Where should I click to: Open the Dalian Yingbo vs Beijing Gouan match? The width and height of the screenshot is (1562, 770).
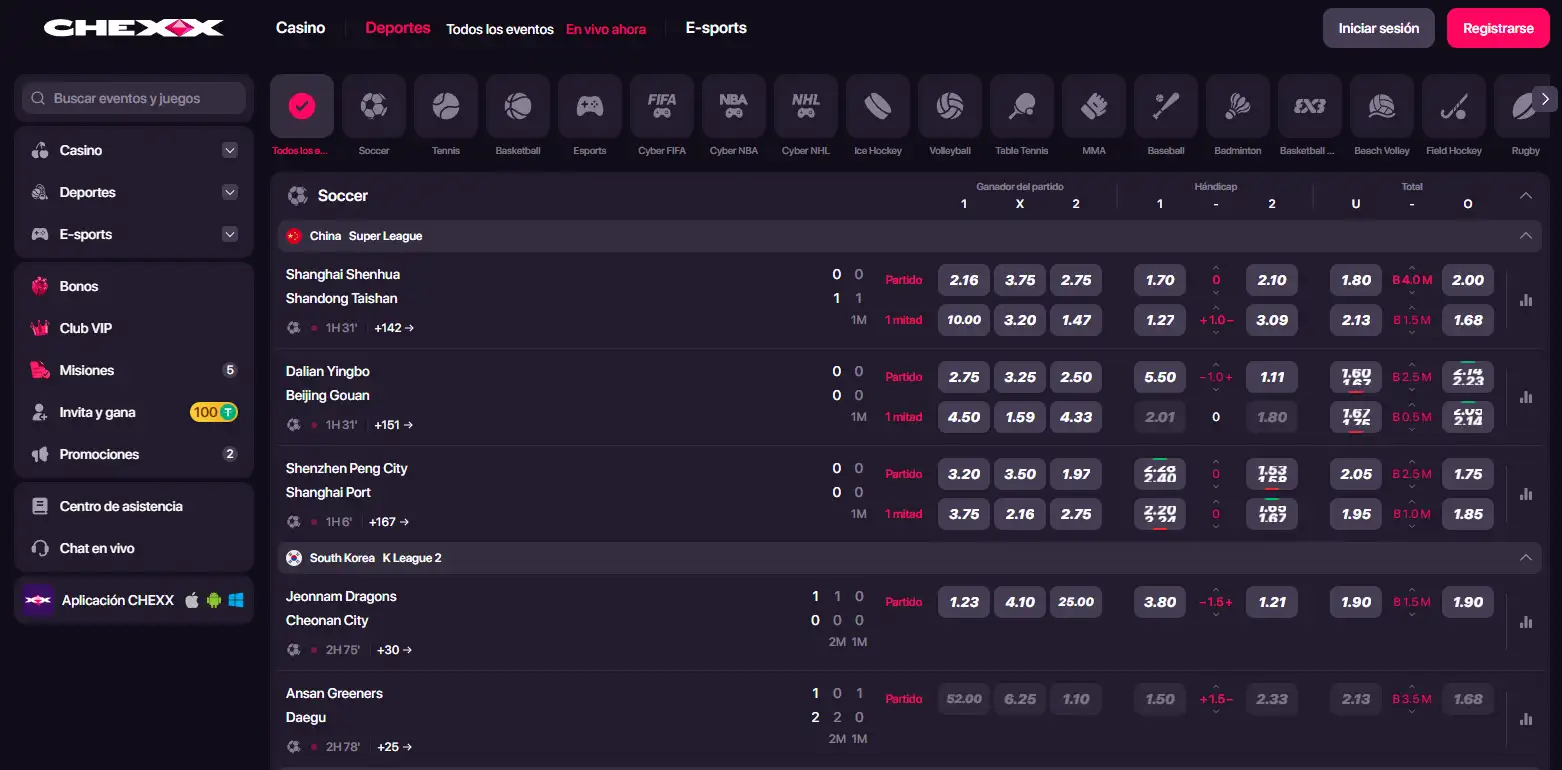[x=328, y=383]
